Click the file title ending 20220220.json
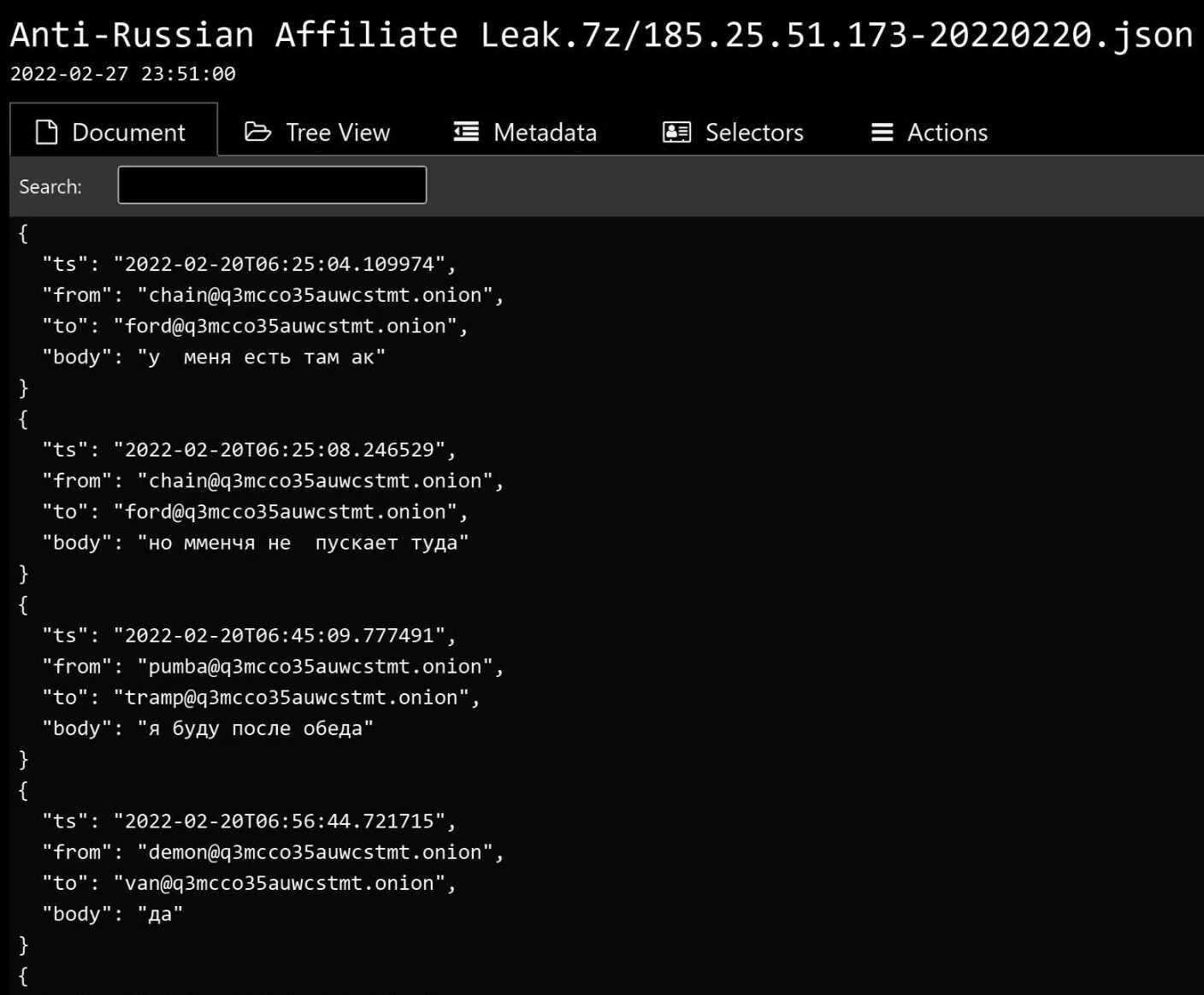The image size is (1204, 995). 601,35
